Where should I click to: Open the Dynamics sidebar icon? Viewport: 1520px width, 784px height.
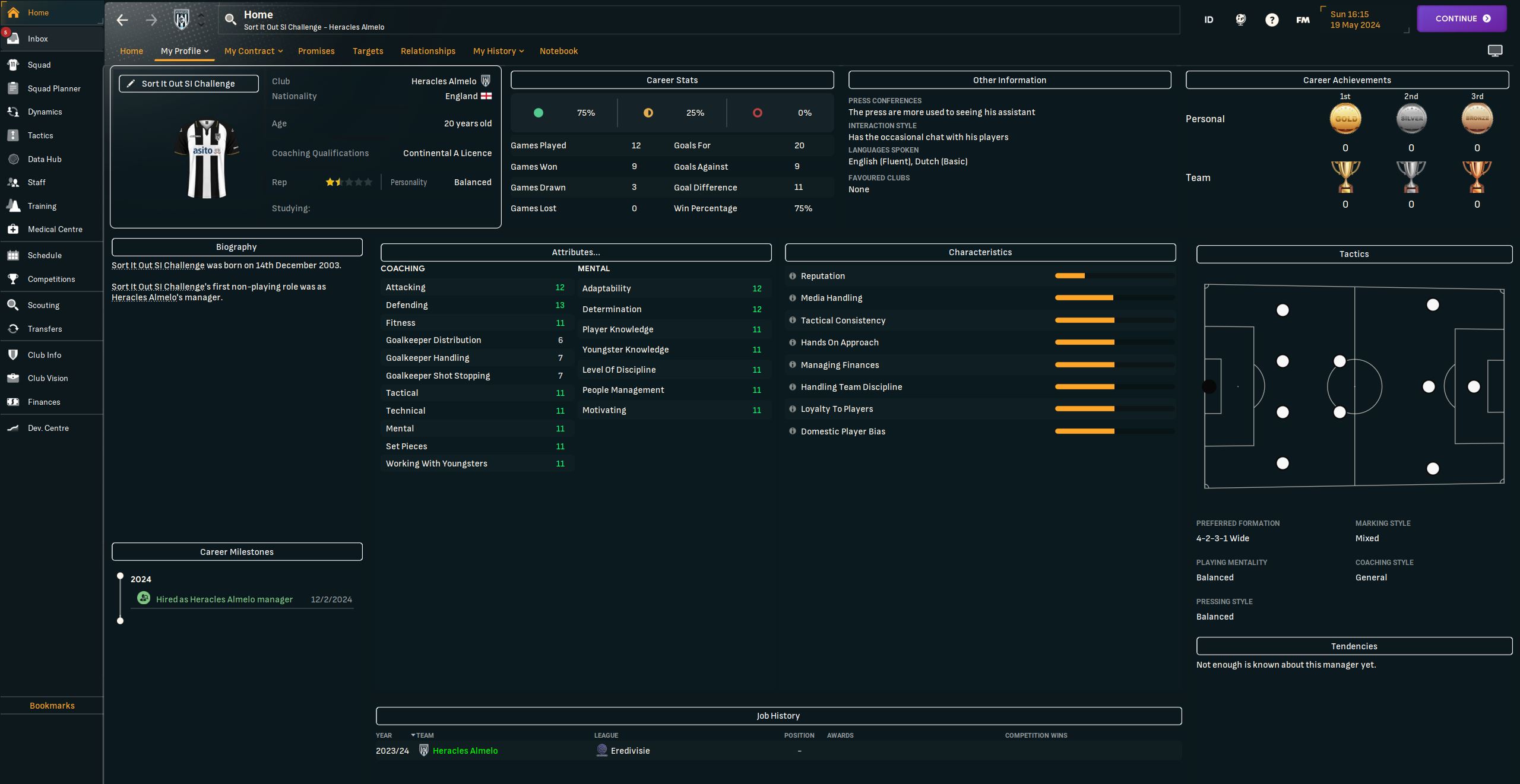(x=13, y=112)
